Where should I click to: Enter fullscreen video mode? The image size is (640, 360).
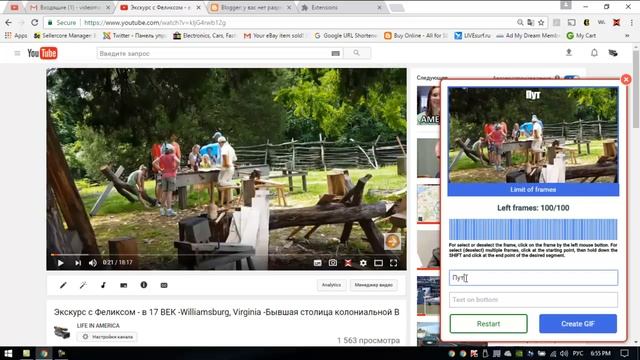click(x=393, y=263)
